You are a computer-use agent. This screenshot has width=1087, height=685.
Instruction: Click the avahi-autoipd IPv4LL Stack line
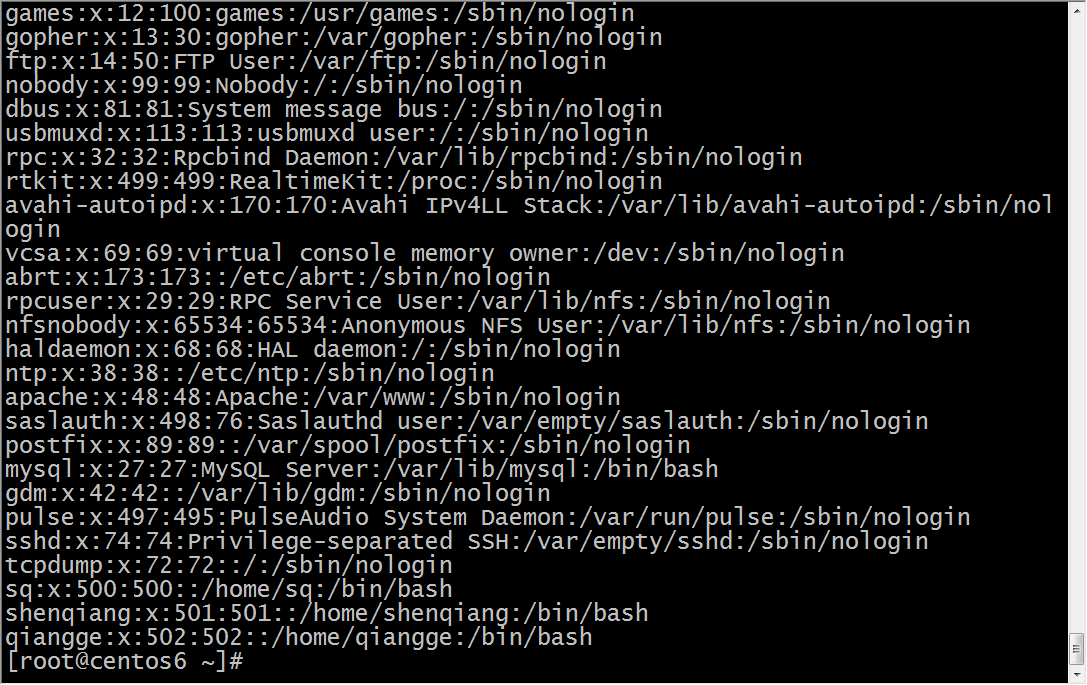(530, 217)
